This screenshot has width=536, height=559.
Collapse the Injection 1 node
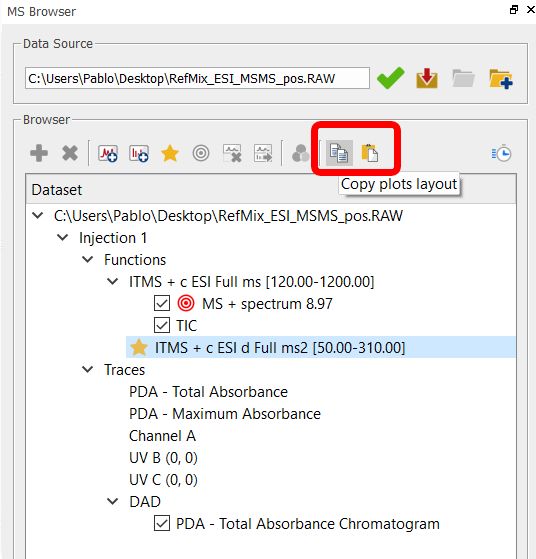[x=62, y=237]
